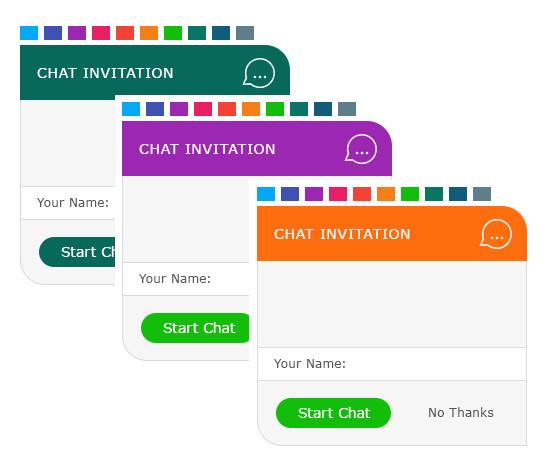Click the chat bubble icon in purple header

point(361,149)
